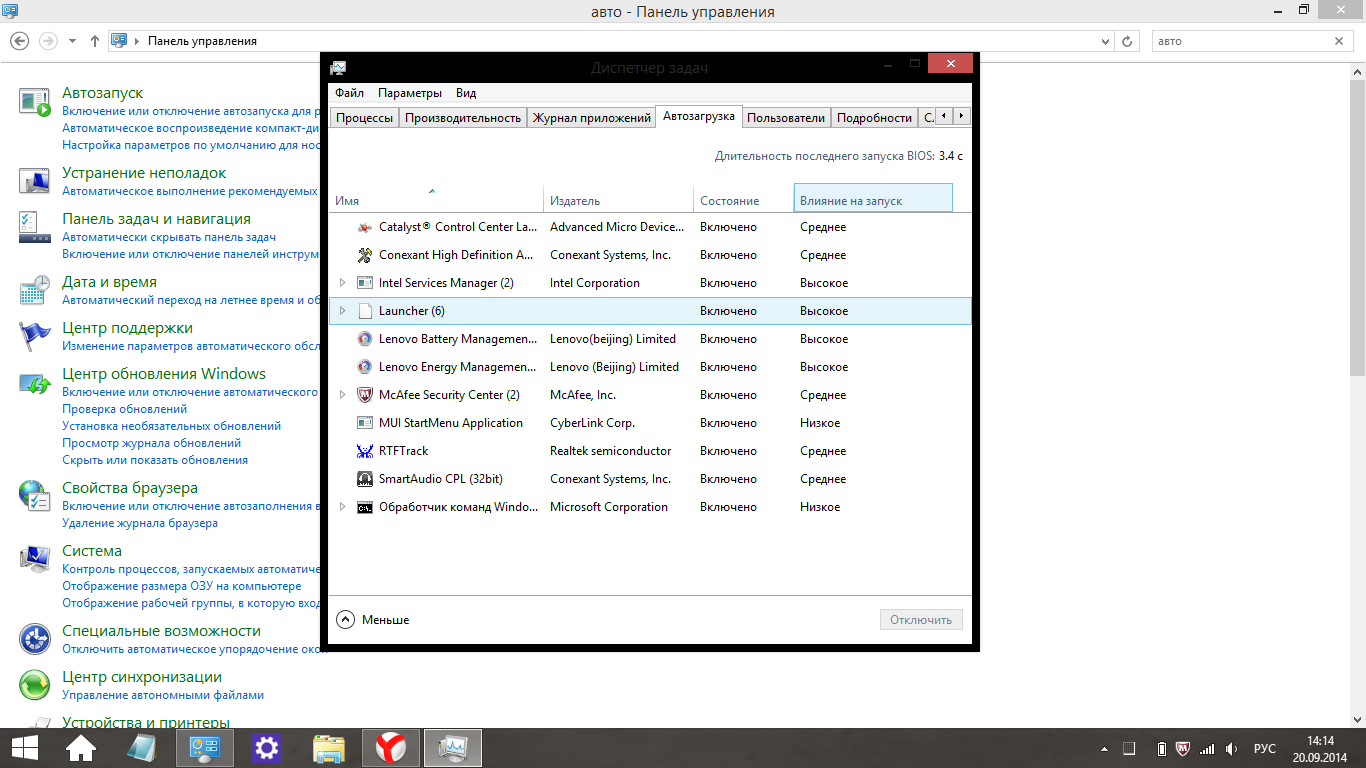Click the RTFTrack startup entry icon
This screenshot has height=768, width=1366.
coord(365,451)
